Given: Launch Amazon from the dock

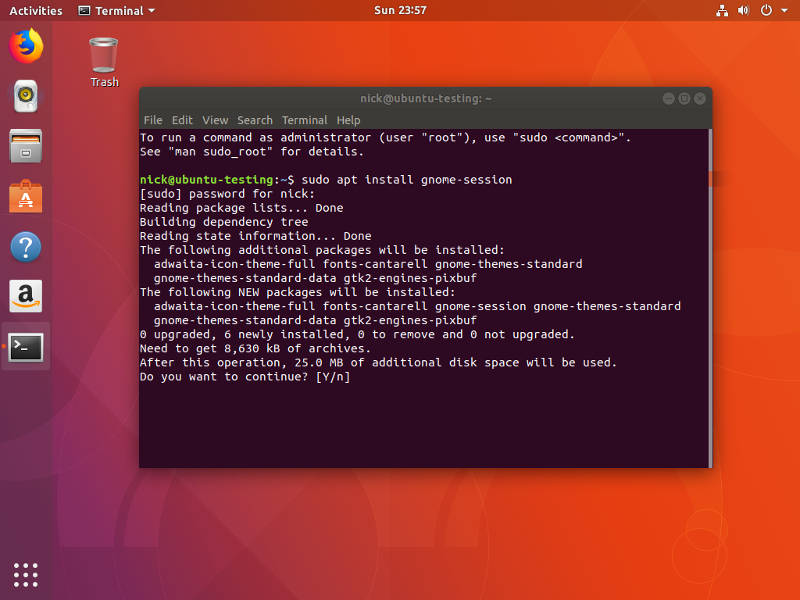Looking at the screenshot, I should coord(25,296).
